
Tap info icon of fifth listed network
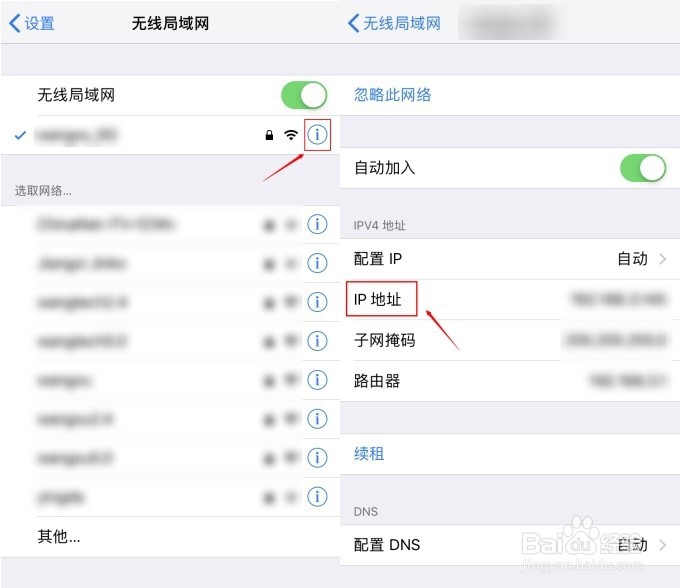coord(318,380)
